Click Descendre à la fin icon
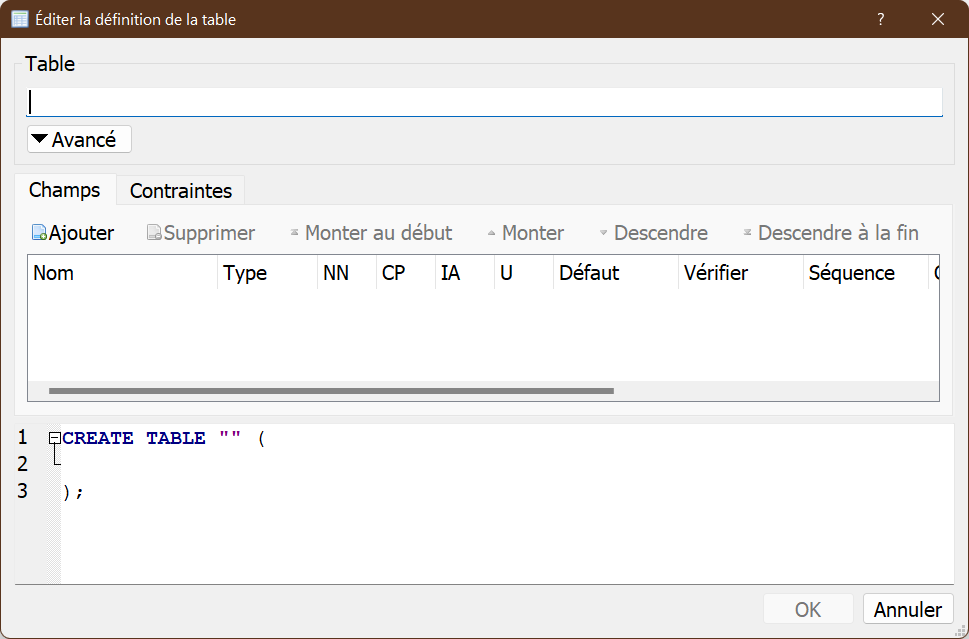Screen dimensions: 969x639 coord(747,233)
